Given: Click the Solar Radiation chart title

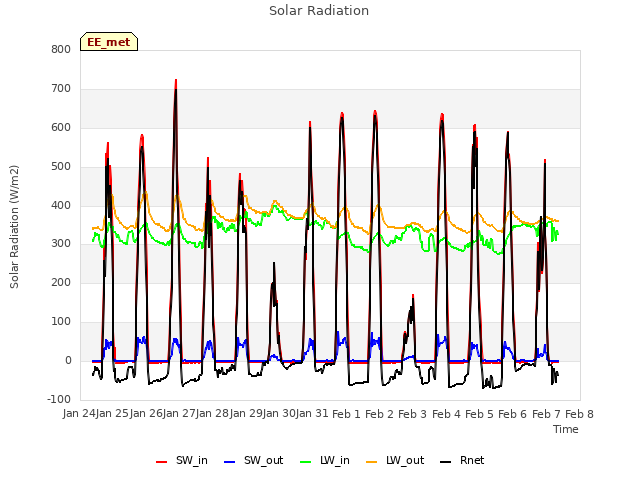Looking at the screenshot, I should coord(319,11).
